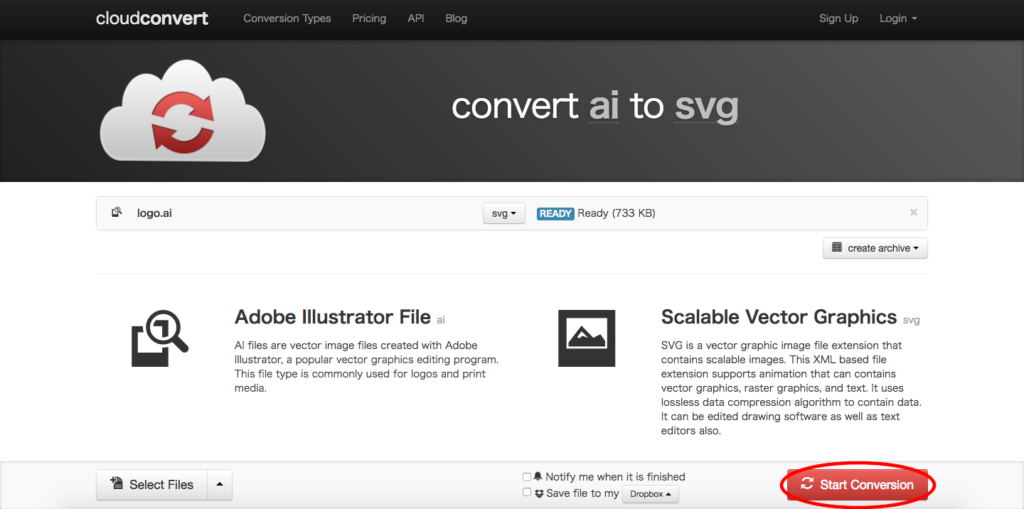Go to the Pricing page
This screenshot has height=509, width=1024.
coord(369,18)
